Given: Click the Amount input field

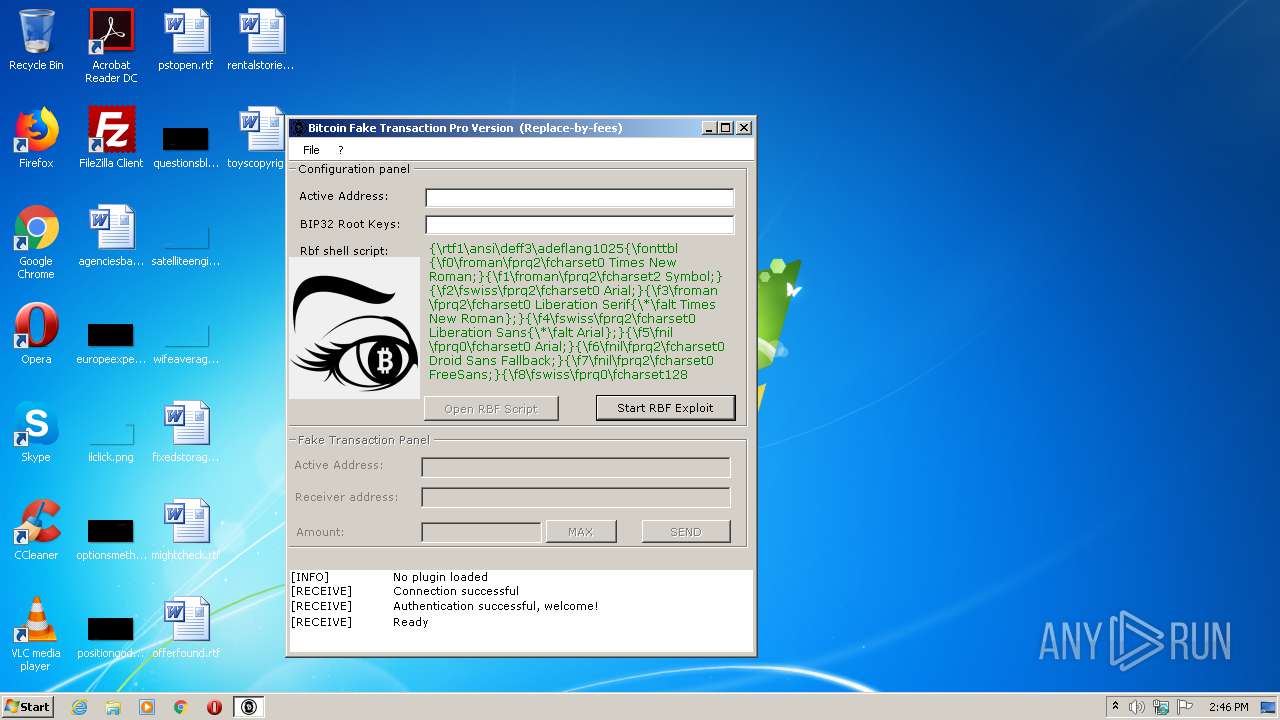Looking at the screenshot, I should point(481,532).
